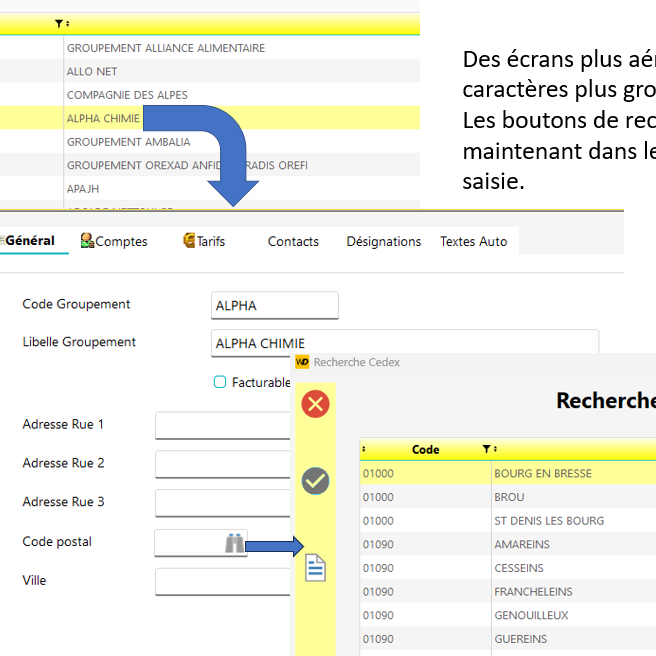Click the Code Groupement field containing ALPHA
Image resolution: width=656 pixels, height=656 pixels.
click(x=275, y=305)
